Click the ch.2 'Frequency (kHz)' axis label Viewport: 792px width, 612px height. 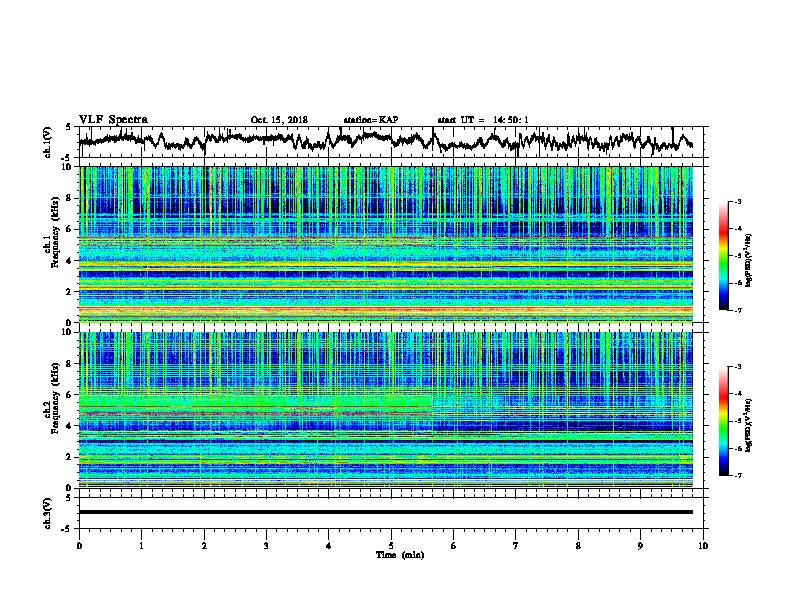coord(55,398)
